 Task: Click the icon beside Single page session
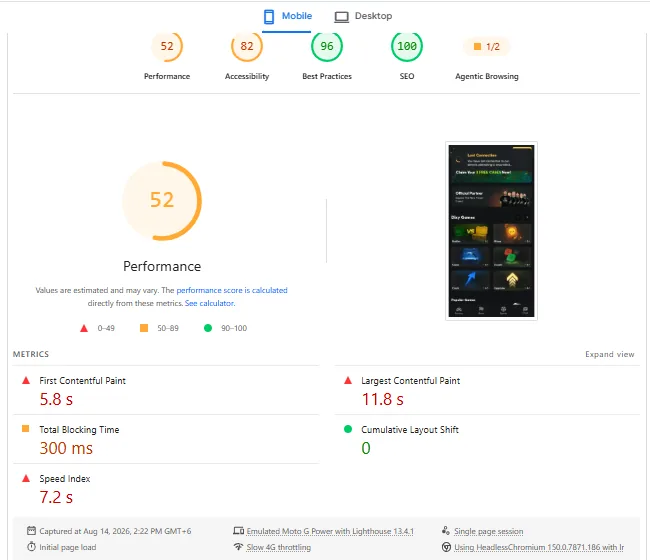click(x=446, y=531)
